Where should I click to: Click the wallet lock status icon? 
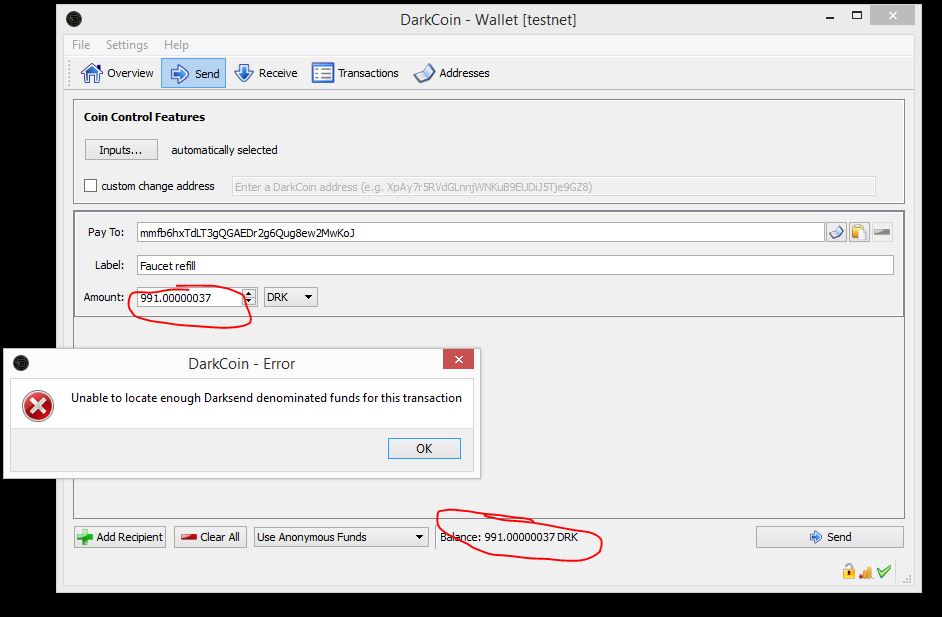click(x=848, y=571)
